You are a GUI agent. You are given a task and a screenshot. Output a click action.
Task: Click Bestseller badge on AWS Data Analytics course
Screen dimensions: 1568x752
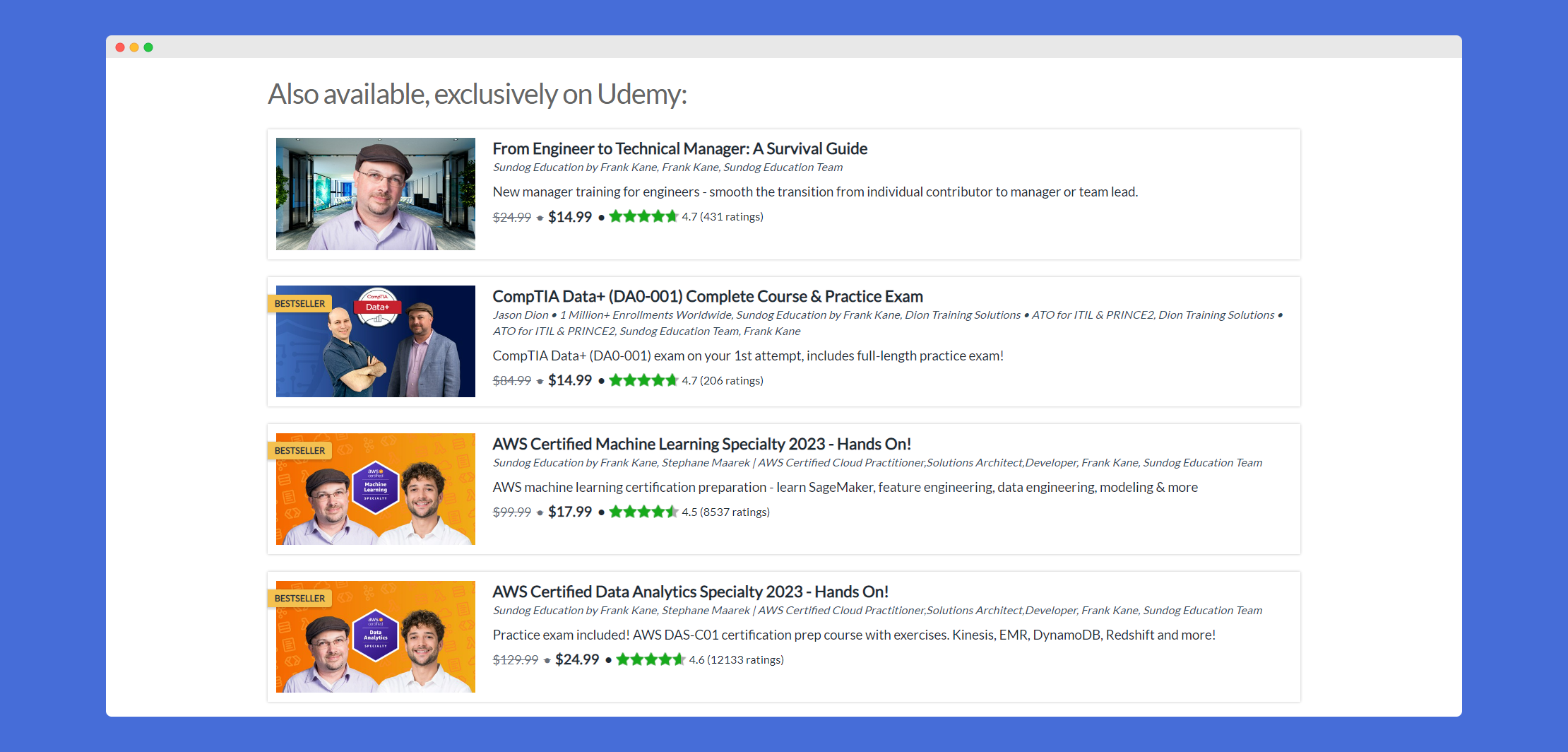tap(299, 598)
